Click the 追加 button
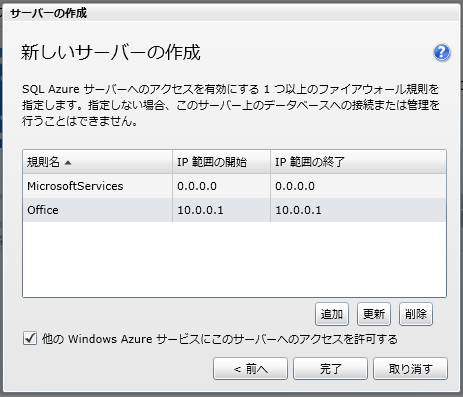This screenshot has width=463, height=397. tap(332, 314)
